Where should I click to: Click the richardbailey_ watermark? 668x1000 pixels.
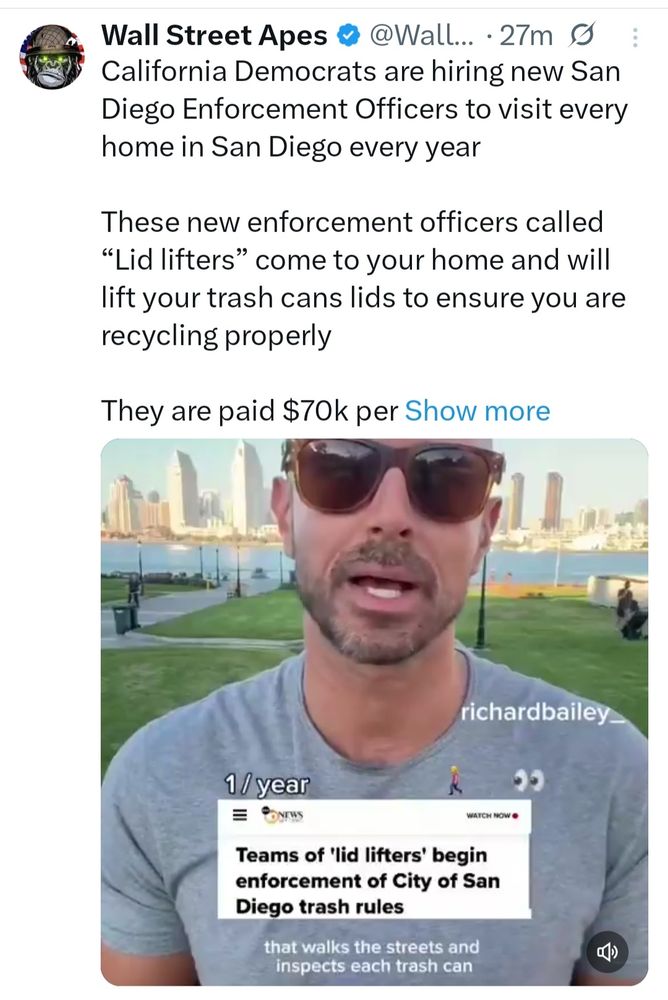click(x=542, y=712)
